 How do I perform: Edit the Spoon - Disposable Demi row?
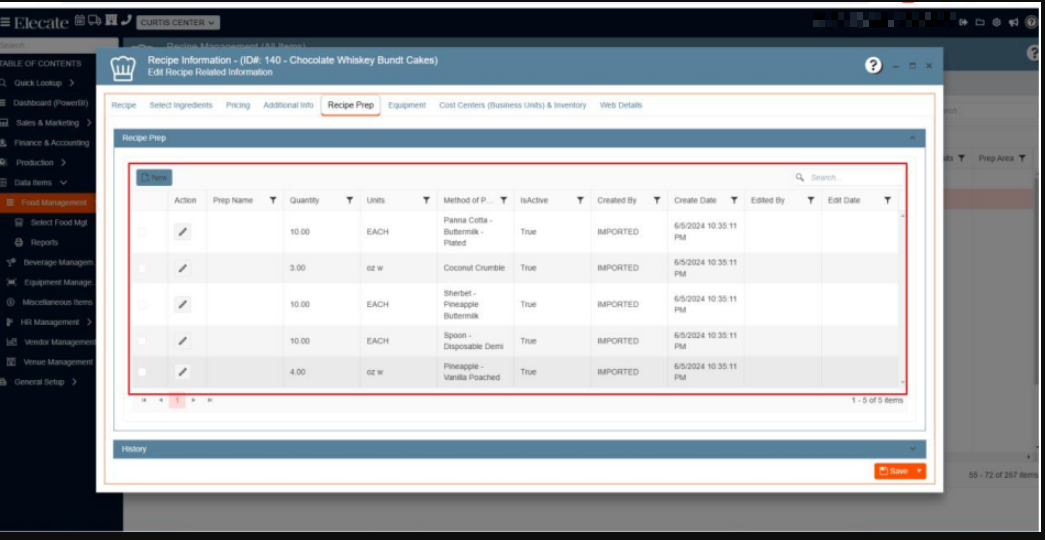click(182, 341)
